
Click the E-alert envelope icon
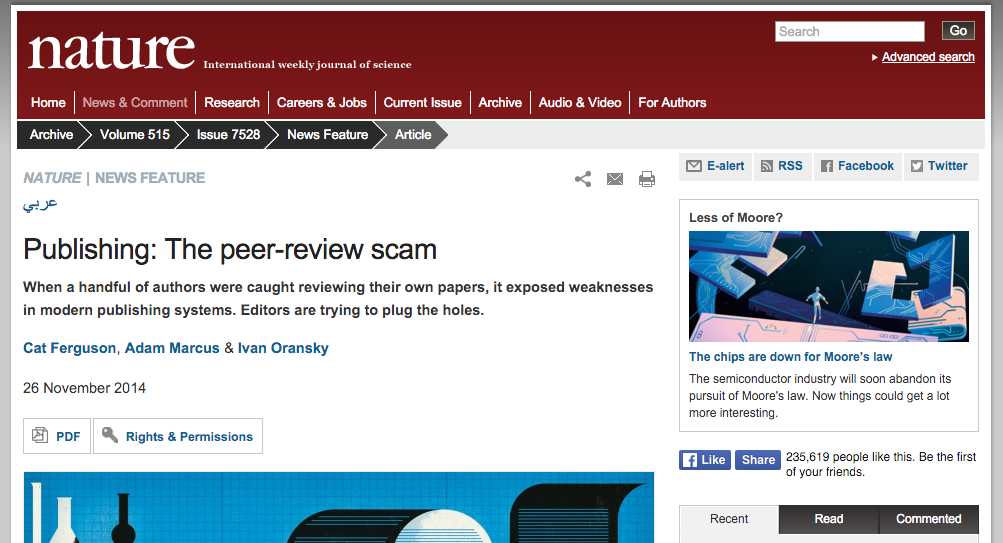[x=693, y=166]
